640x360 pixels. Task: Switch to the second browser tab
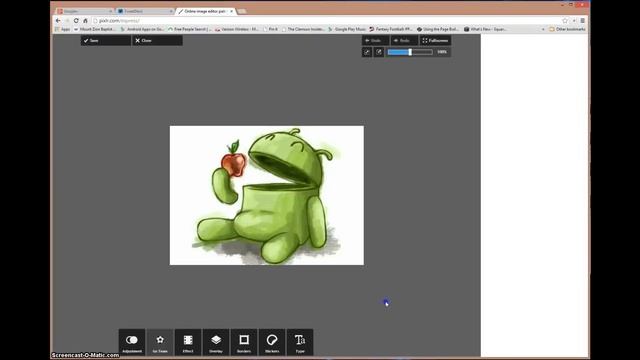click(x=145, y=11)
